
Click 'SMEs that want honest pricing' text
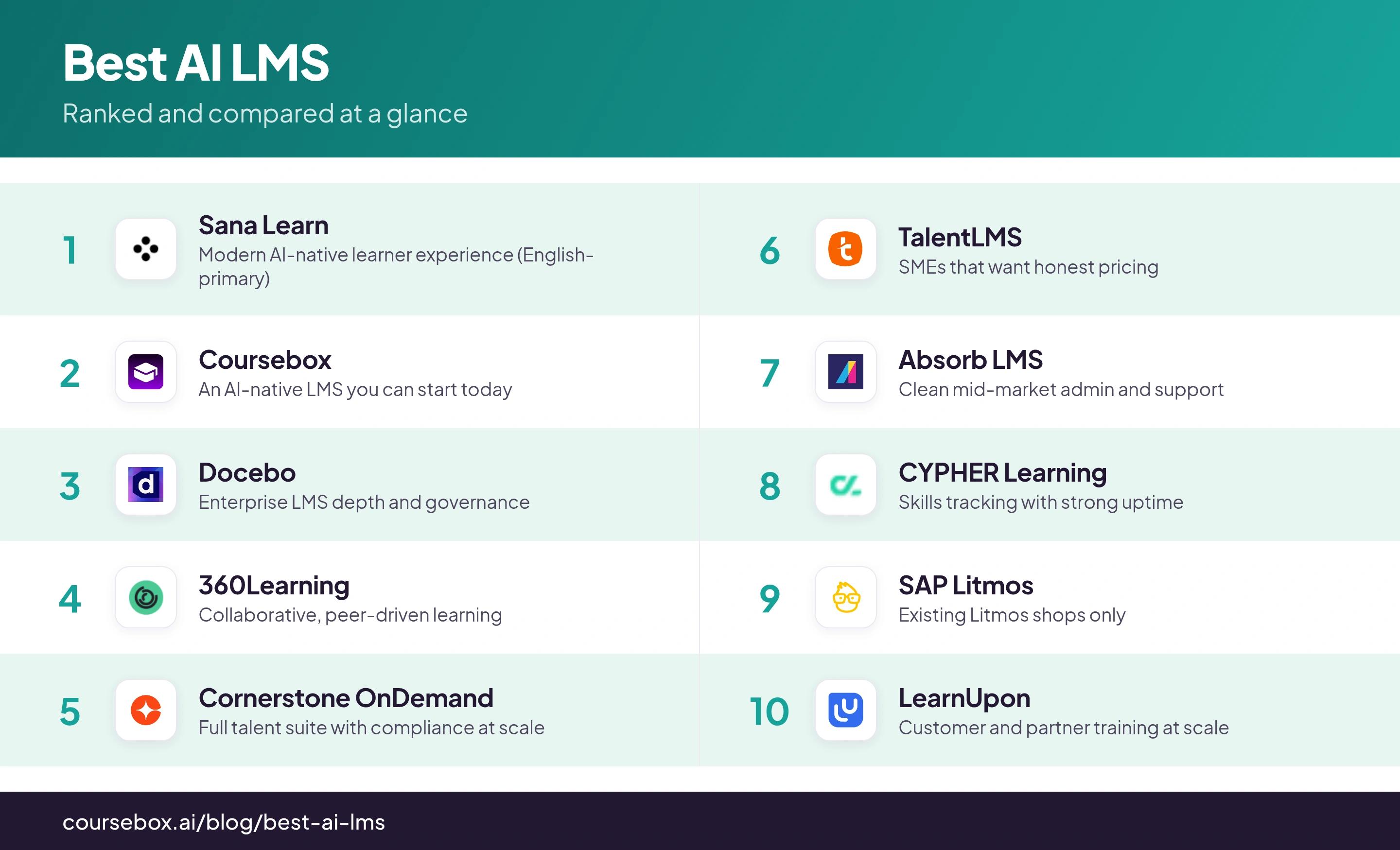1029,267
